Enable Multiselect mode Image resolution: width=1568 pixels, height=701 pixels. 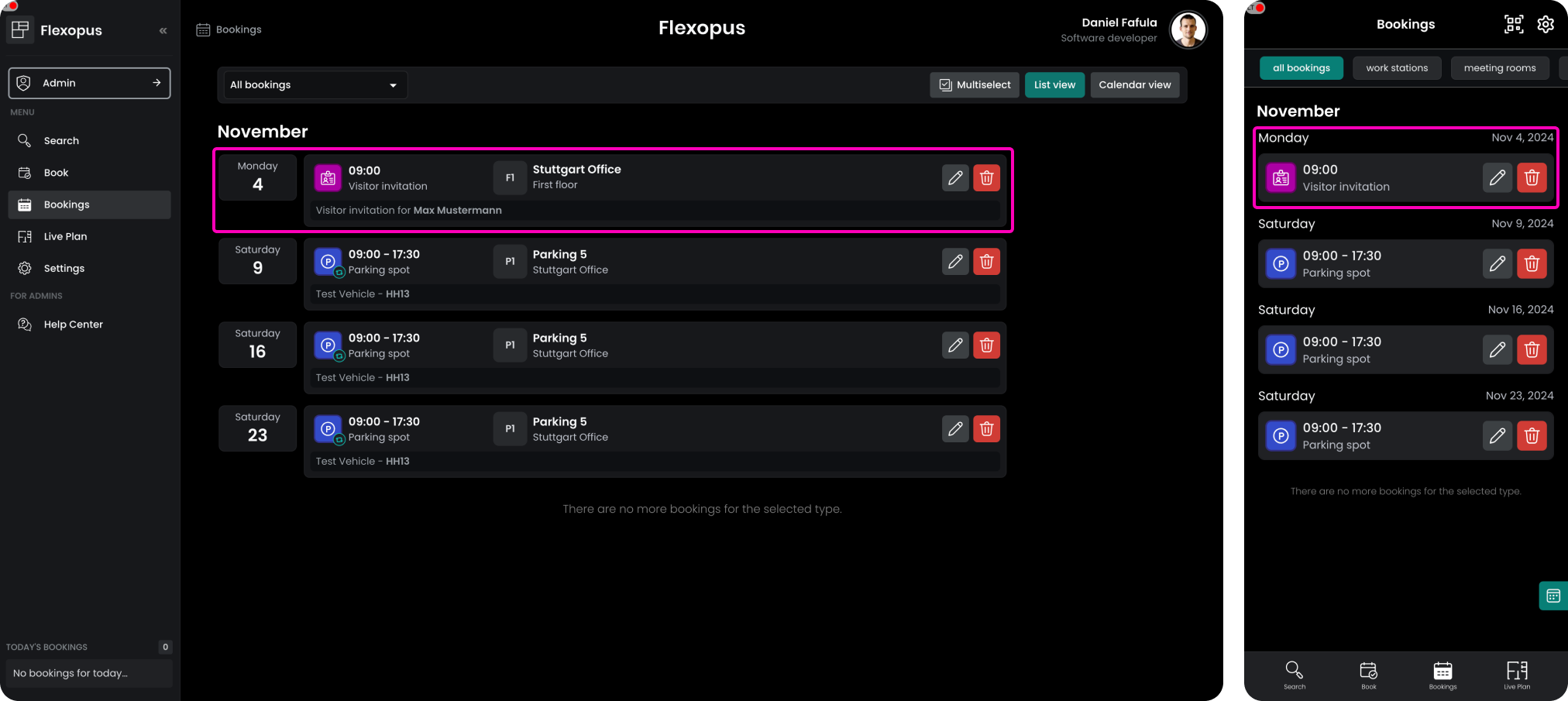click(x=975, y=85)
